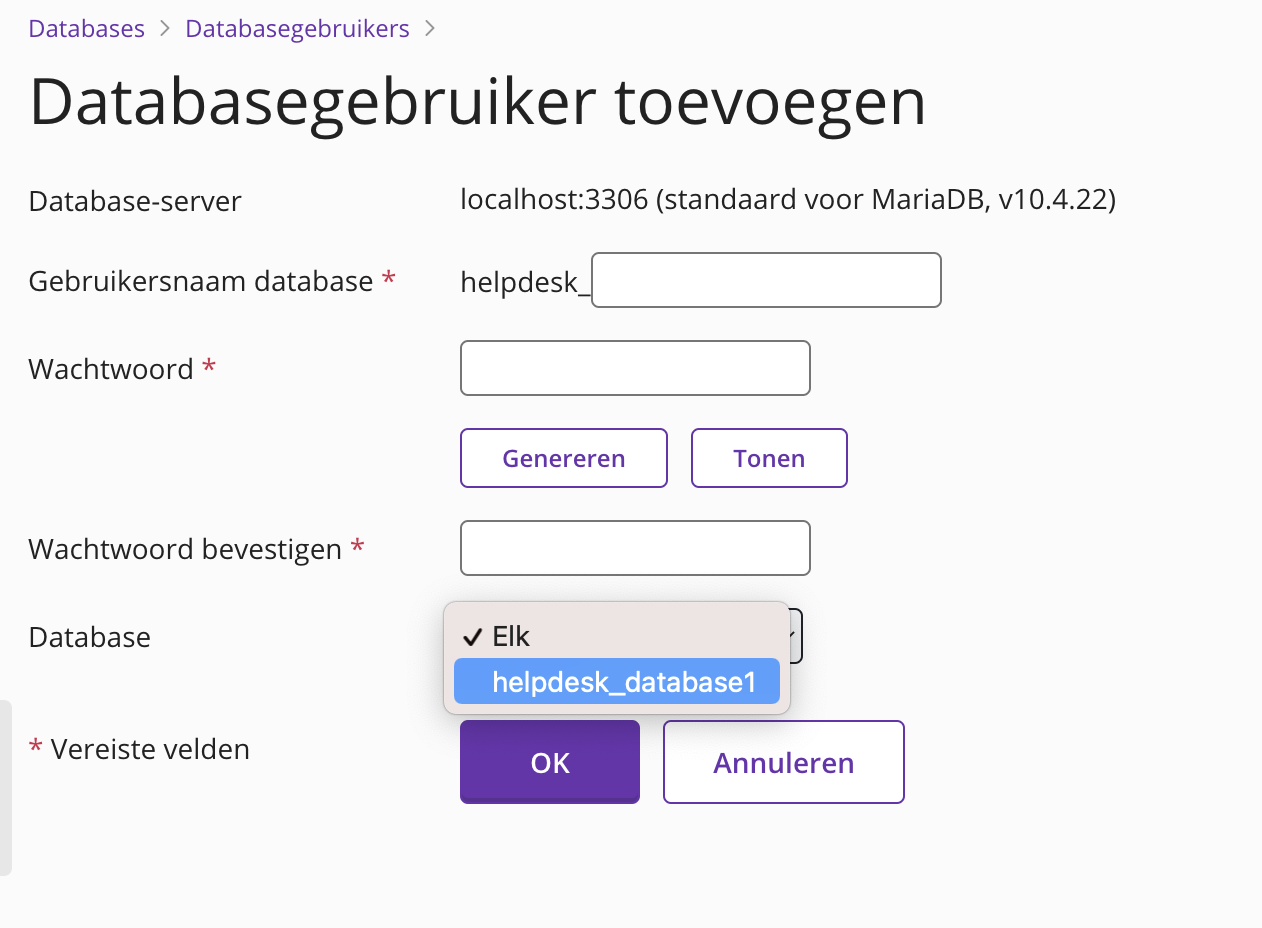Open the Databases breadcrumb link
The height and width of the screenshot is (928, 1262).
tap(86, 28)
